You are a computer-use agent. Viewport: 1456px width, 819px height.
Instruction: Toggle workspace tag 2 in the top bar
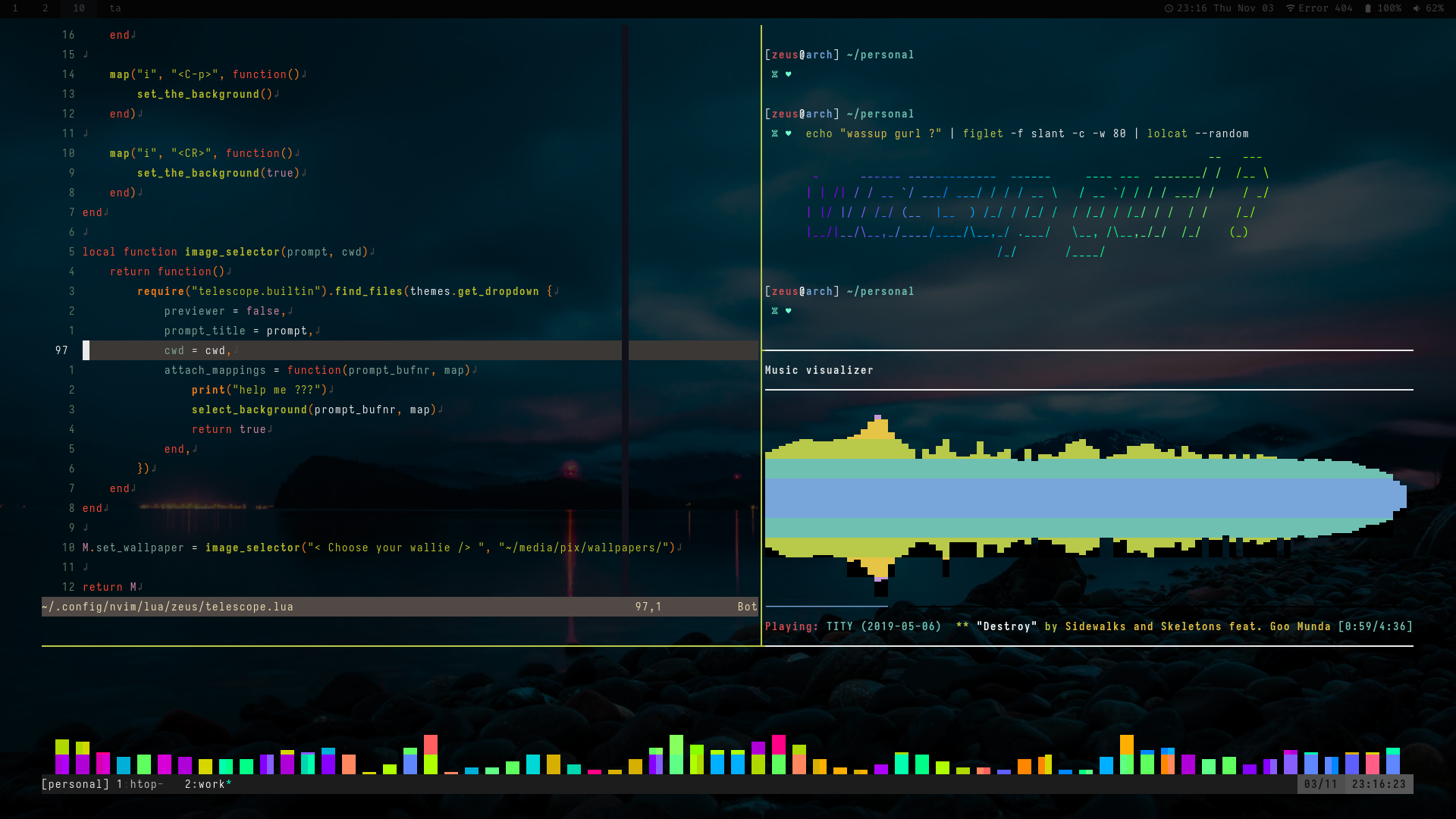pyautogui.click(x=44, y=8)
